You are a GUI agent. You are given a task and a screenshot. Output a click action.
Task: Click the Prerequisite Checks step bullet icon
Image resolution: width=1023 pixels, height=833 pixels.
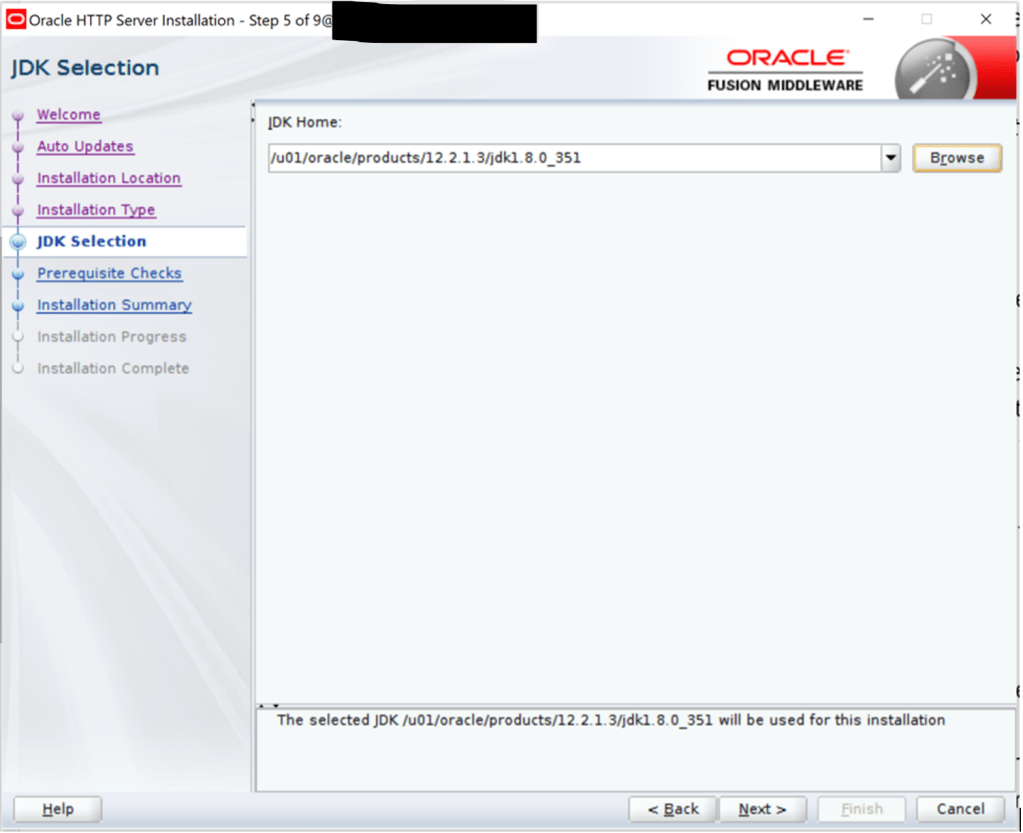(17, 274)
